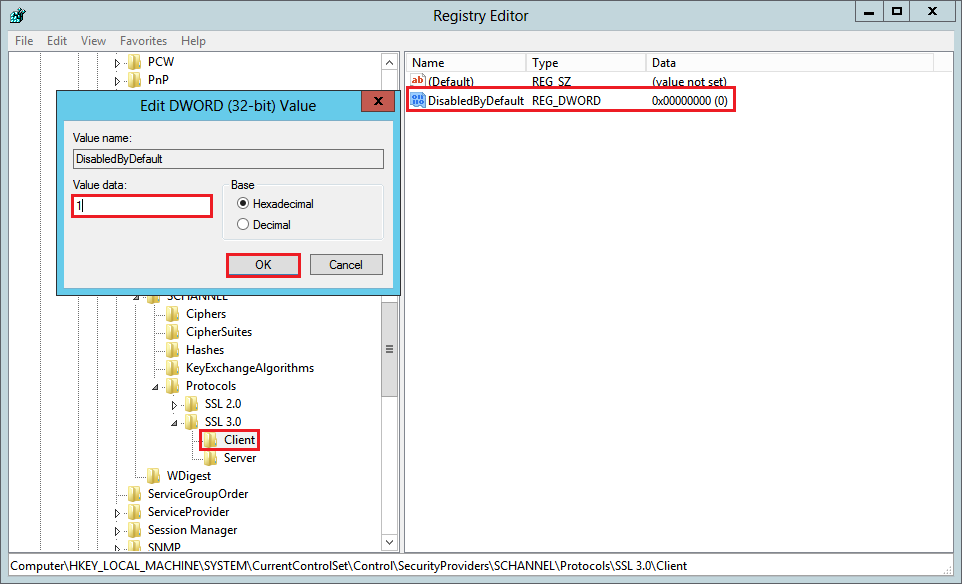Click into the Value data field

(142, 206)
